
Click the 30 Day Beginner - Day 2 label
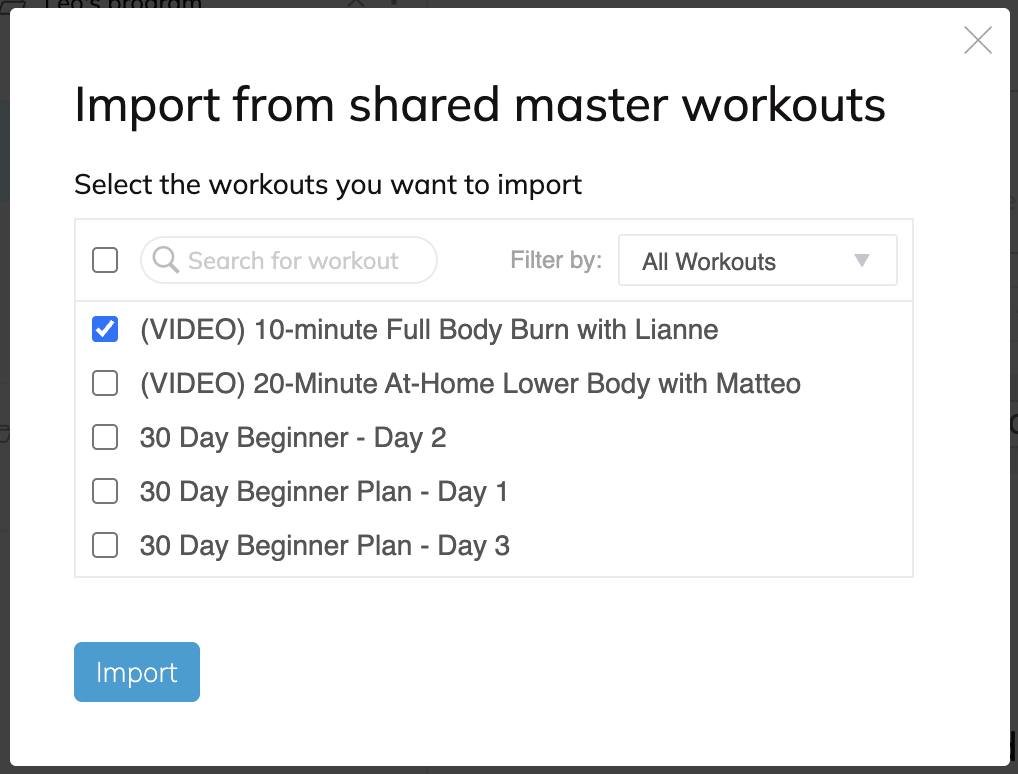coord(293,437)
